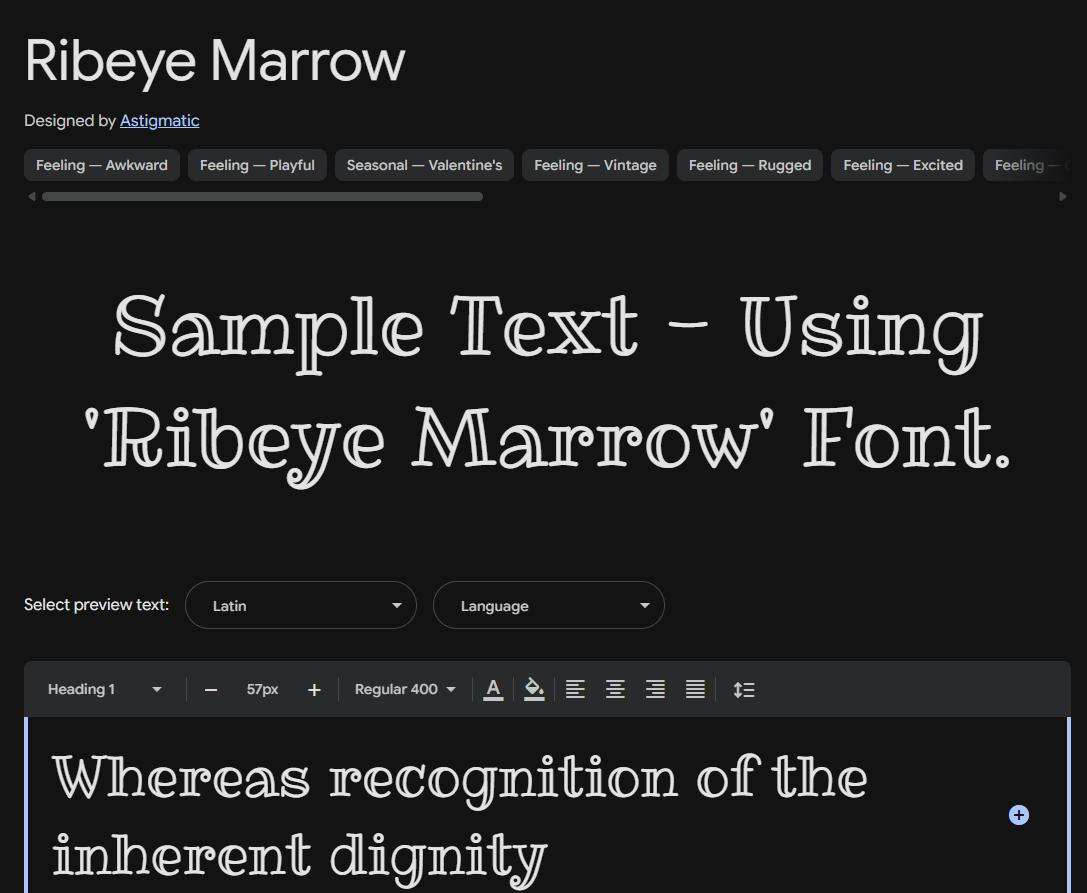
Task: Open the Latin script dropdown
Action: click(301, 605)
